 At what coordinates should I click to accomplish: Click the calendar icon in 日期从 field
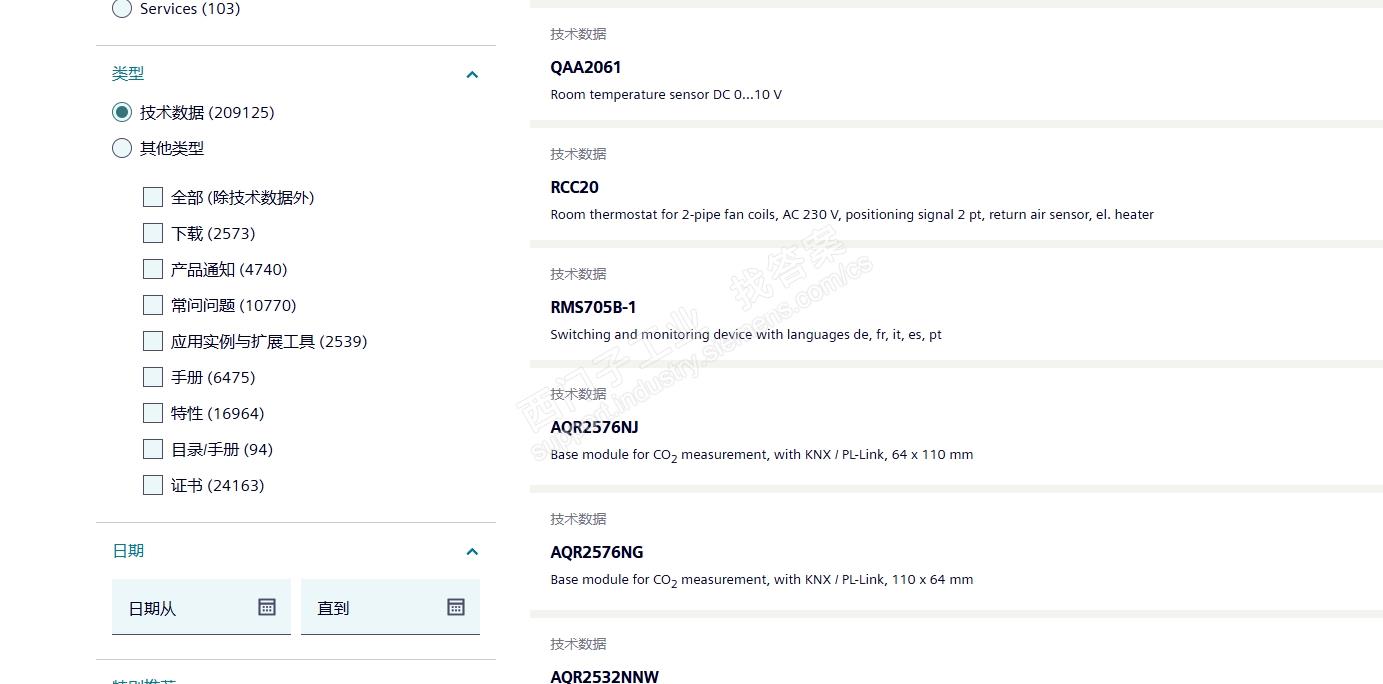pos(267,607)
